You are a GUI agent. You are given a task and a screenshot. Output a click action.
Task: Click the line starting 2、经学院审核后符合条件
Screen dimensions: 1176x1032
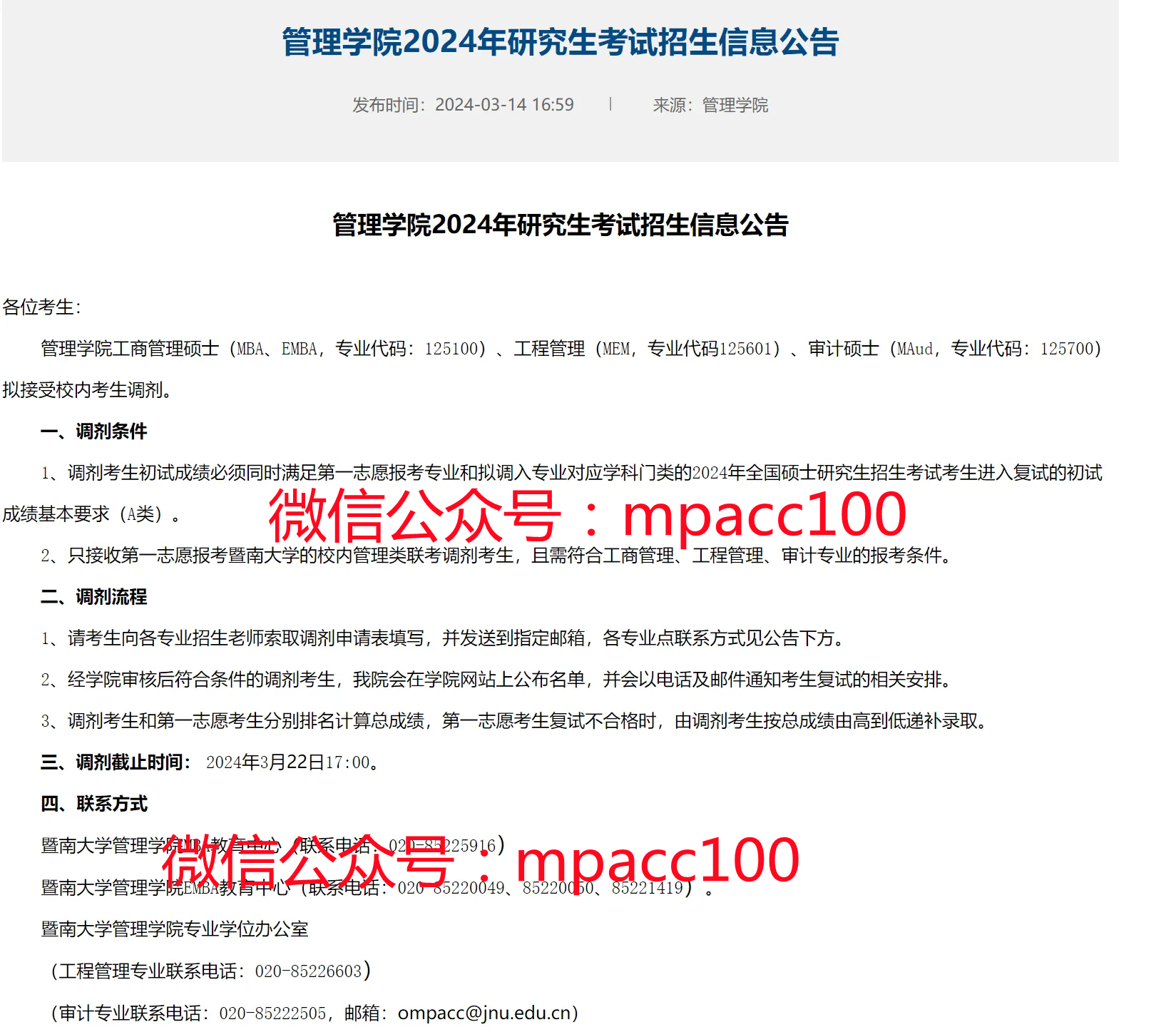click(498, 680)
